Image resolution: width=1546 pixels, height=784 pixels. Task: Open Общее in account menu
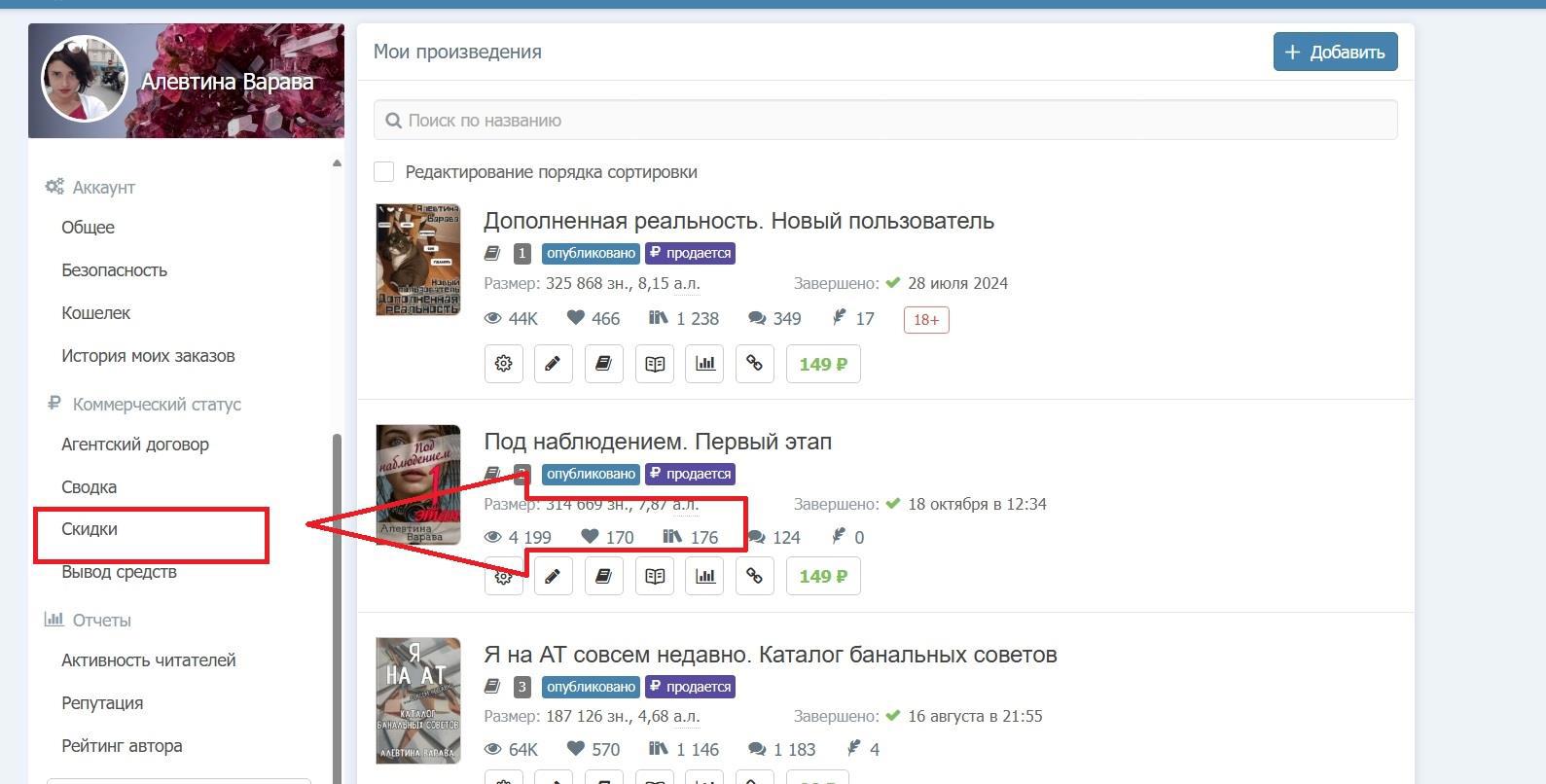point(88,228)
